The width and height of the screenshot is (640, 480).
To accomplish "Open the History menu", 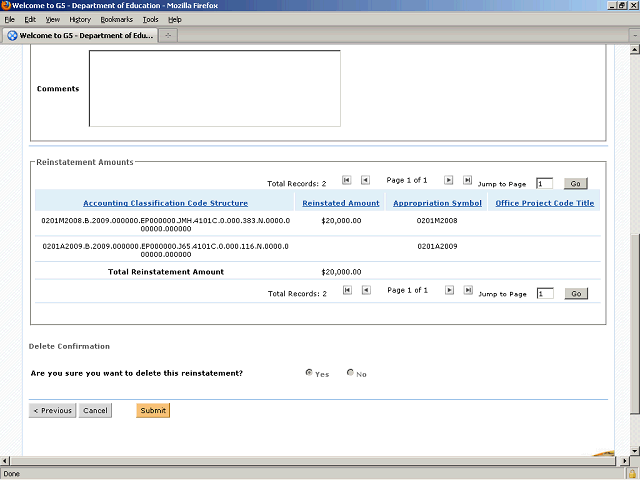I will tap(80, 19).
